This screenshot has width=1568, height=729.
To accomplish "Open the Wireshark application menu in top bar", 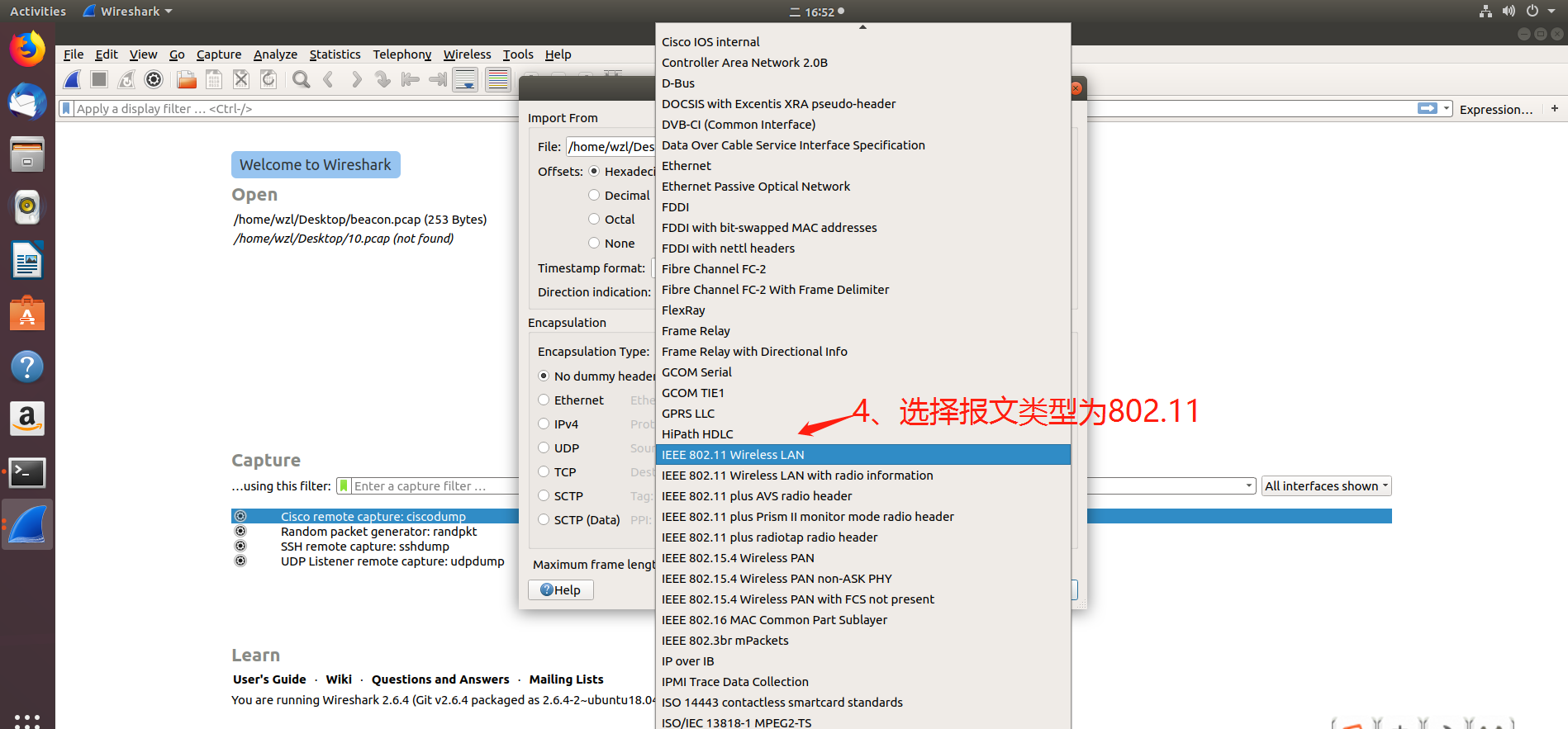I will coord(128,12).
